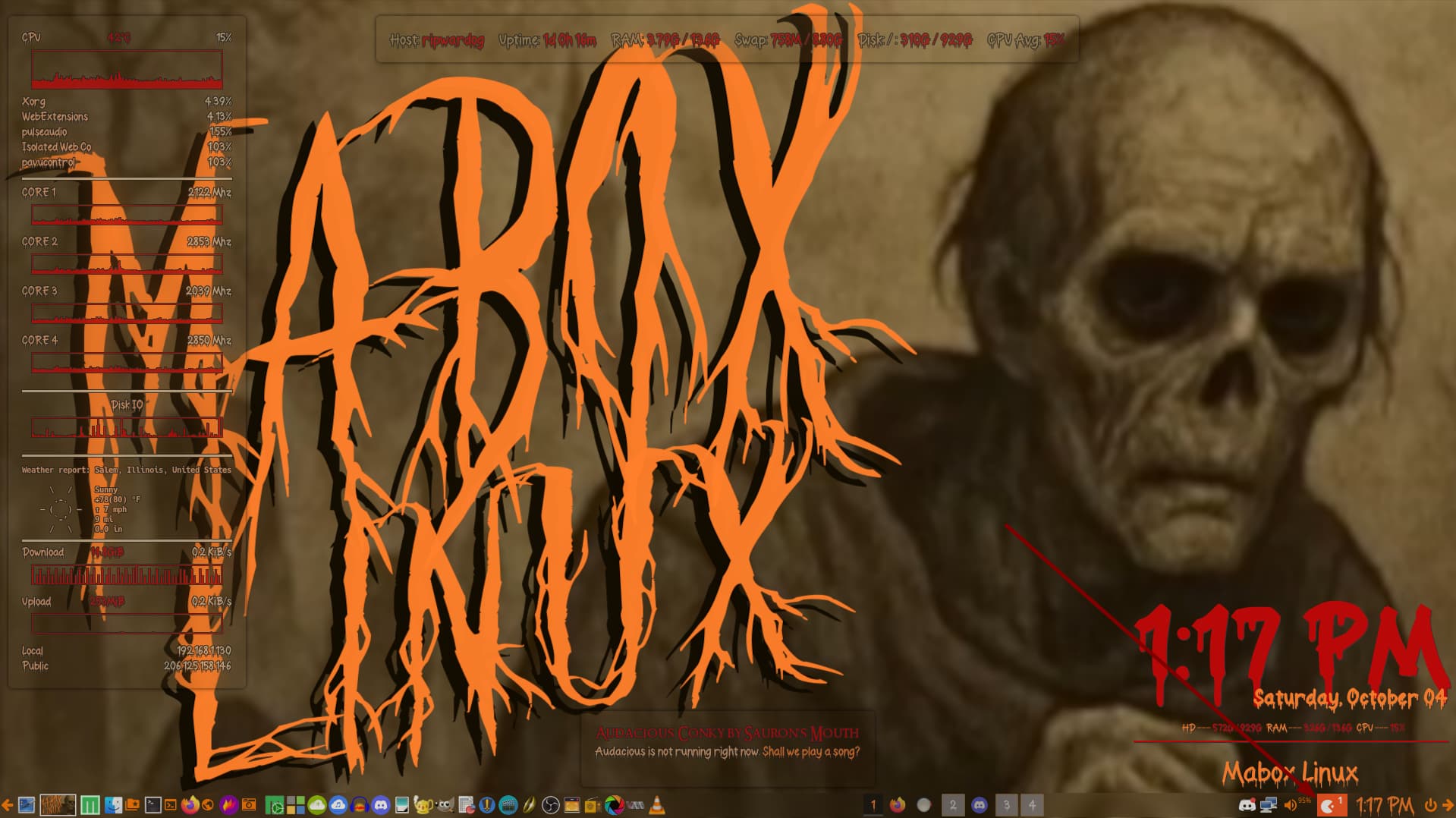Image resolution: width=1456 pixels, height=818 pixels.
Task: Open the black terminal launcher icon
Action: (x=153, y=805)
